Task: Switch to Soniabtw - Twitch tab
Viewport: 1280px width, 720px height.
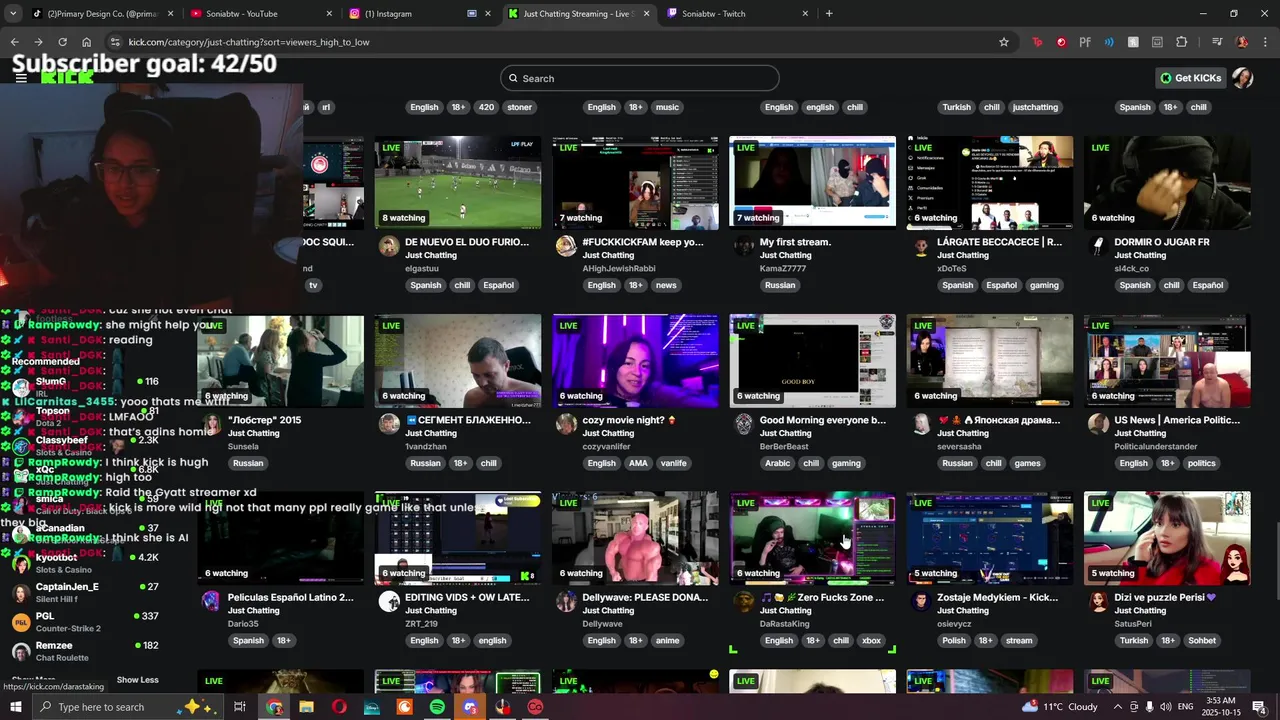Action: pos(738,14)
